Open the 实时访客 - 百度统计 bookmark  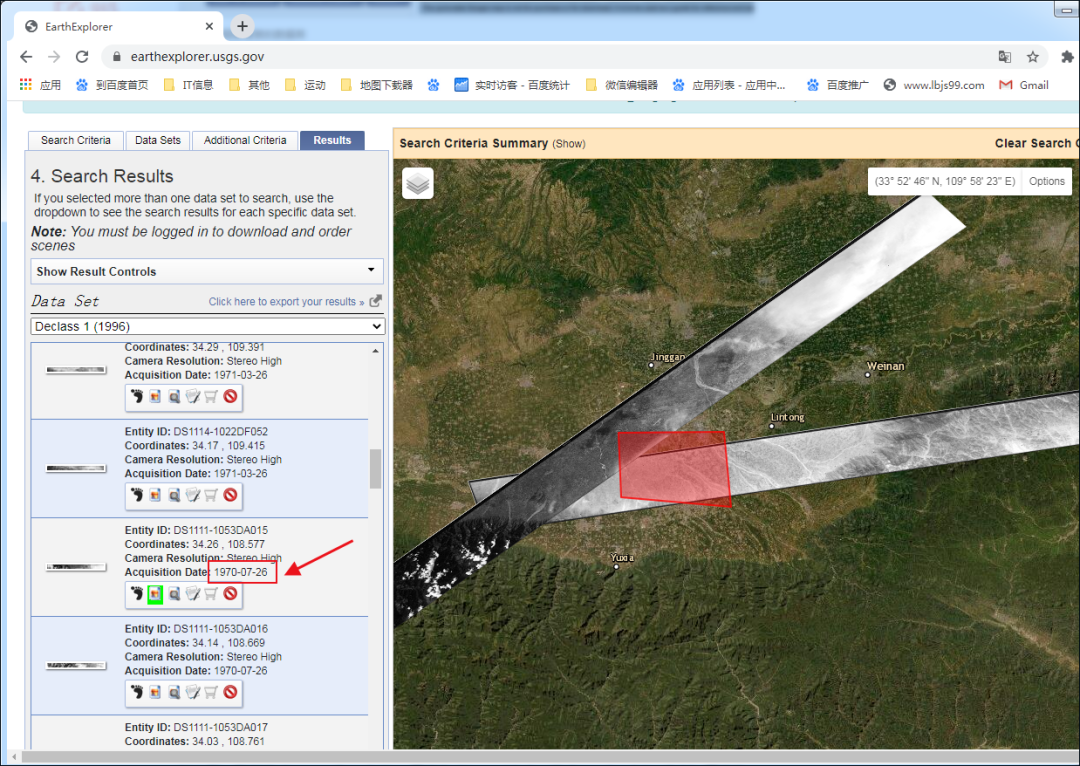pos(512,85)
